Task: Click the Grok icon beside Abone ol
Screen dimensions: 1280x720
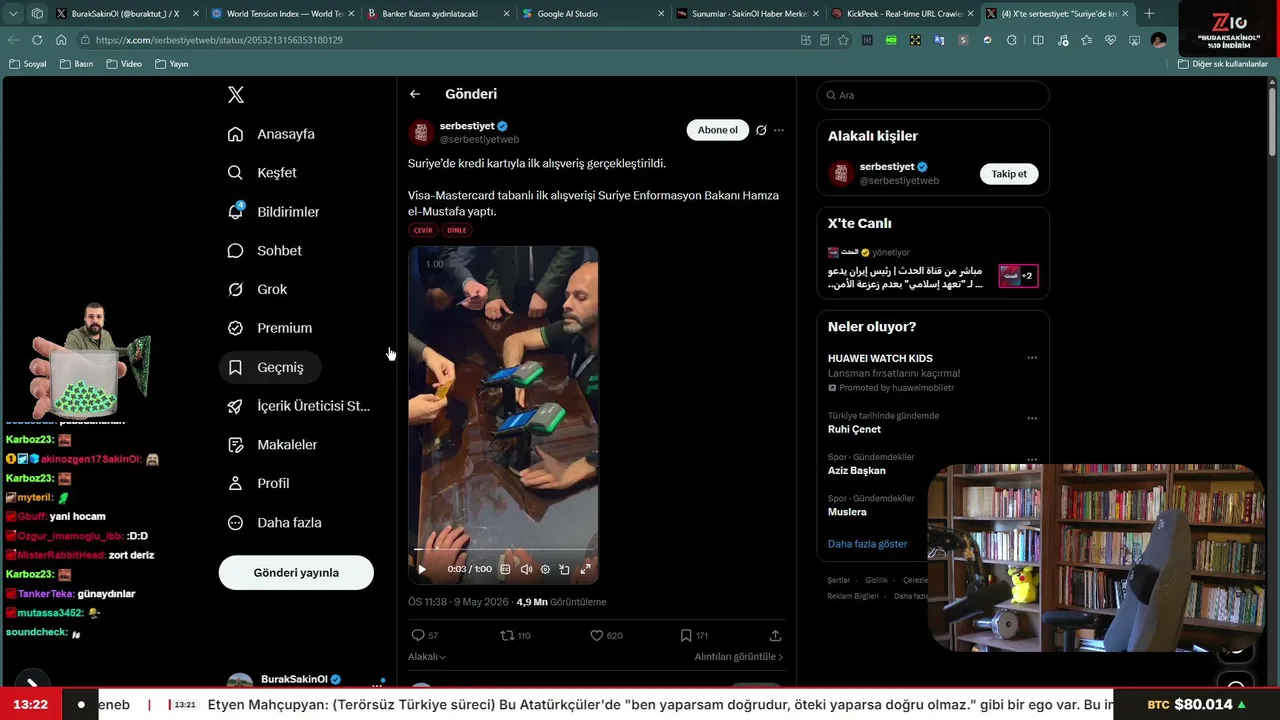Action: (761, 130)
